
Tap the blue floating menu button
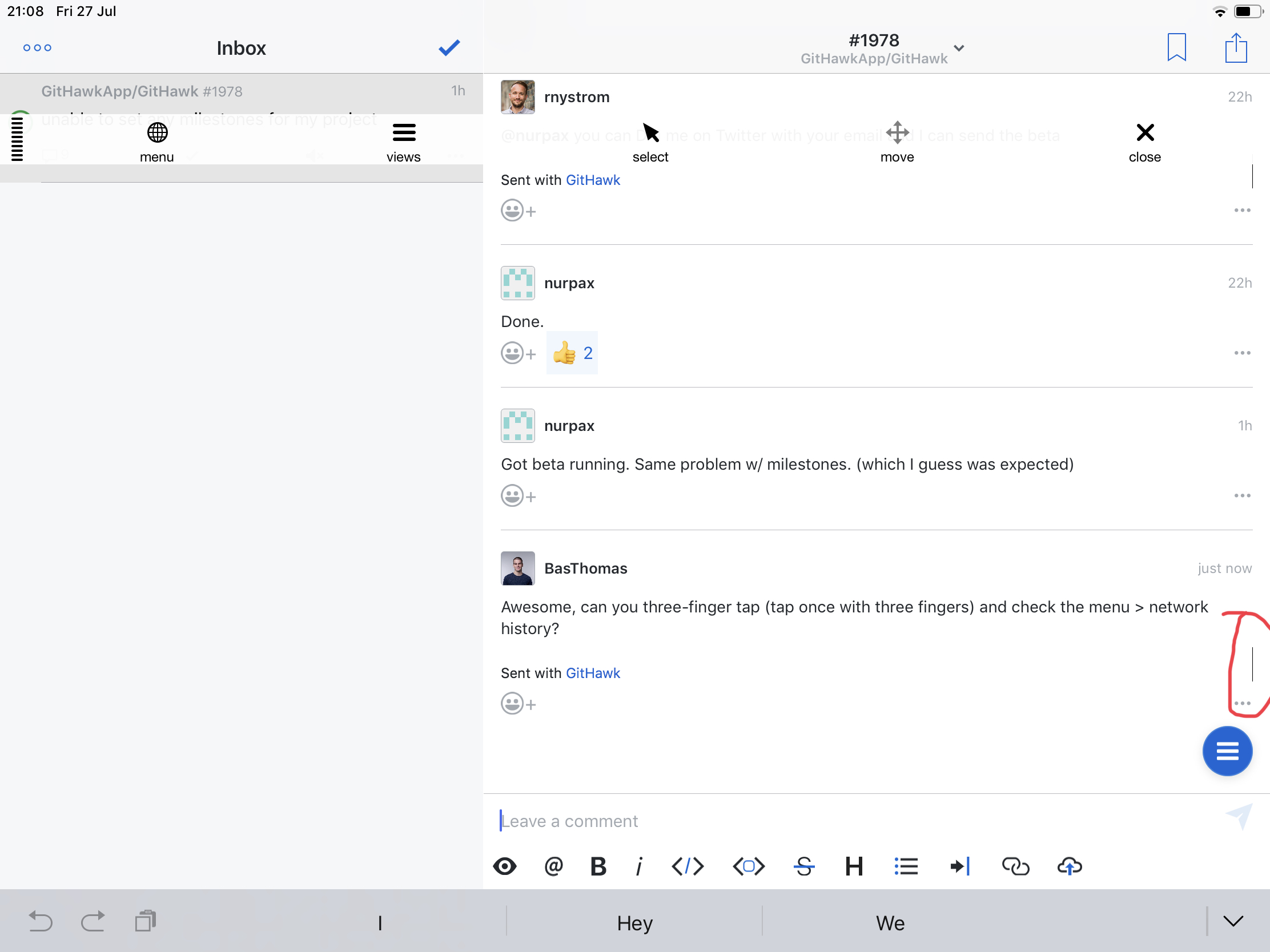[x=1227, y=751]
